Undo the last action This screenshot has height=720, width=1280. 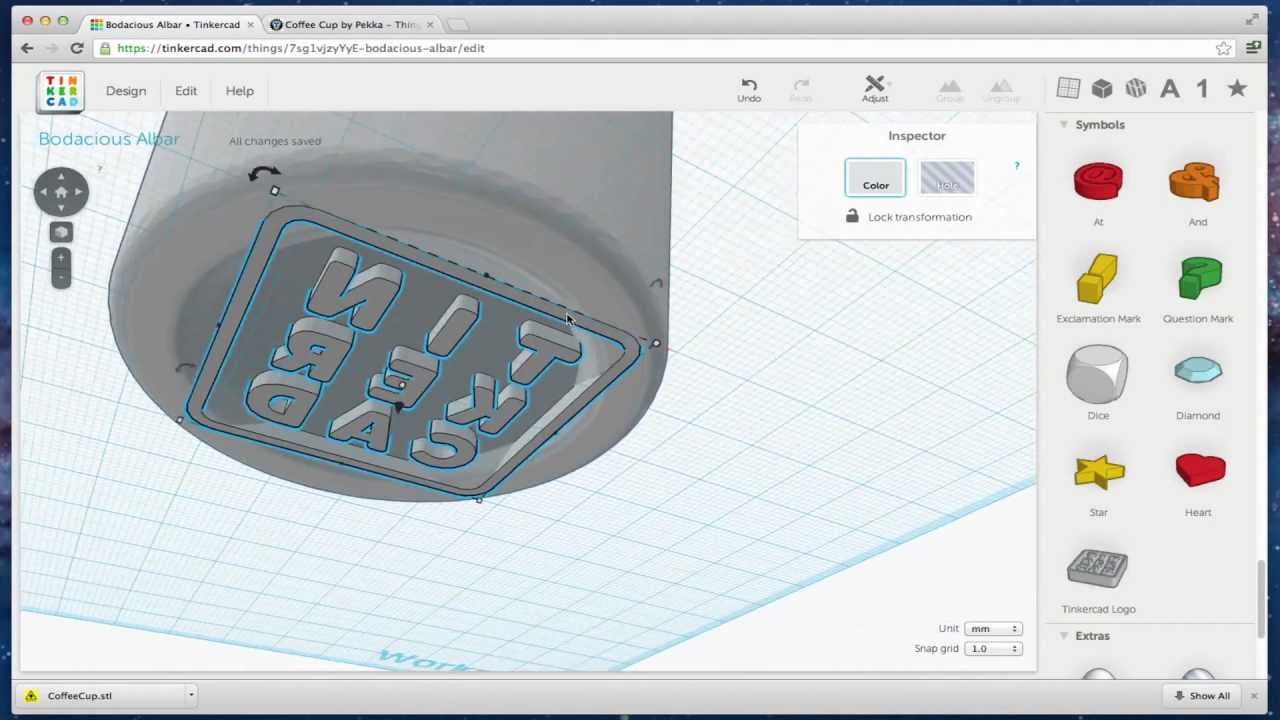tap(749, 90)
